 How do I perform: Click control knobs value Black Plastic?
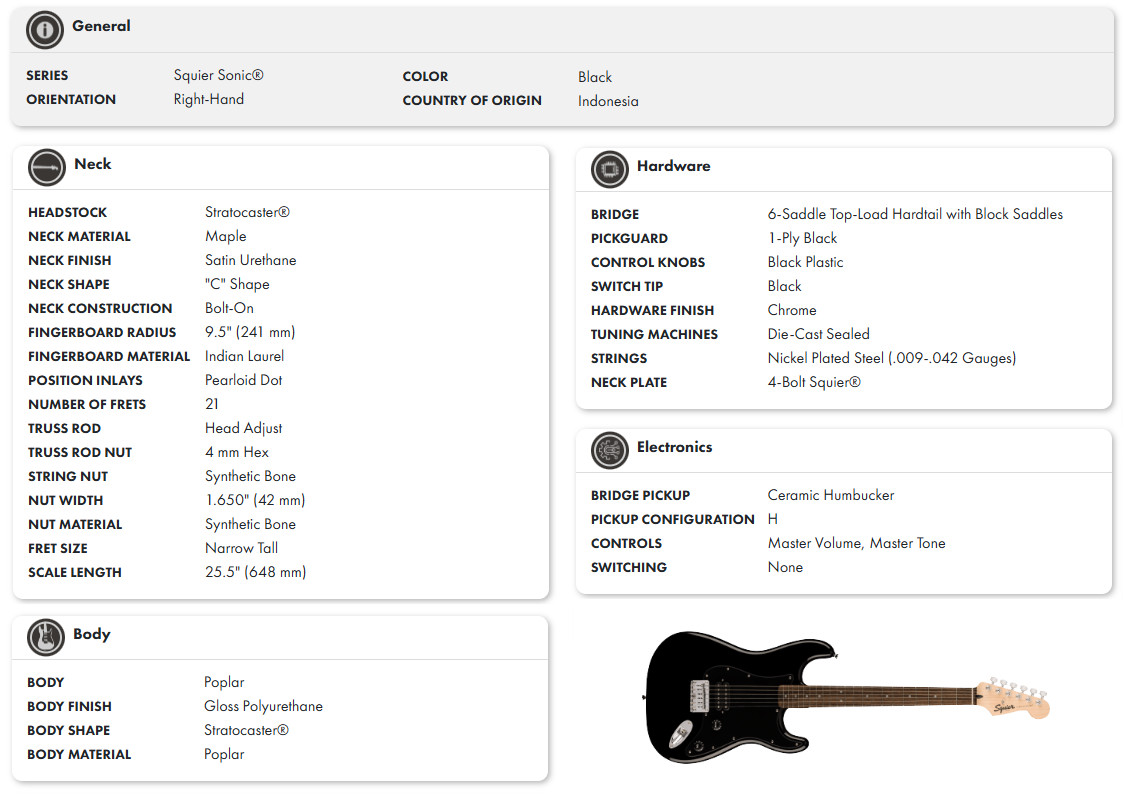tap(806, 262)
